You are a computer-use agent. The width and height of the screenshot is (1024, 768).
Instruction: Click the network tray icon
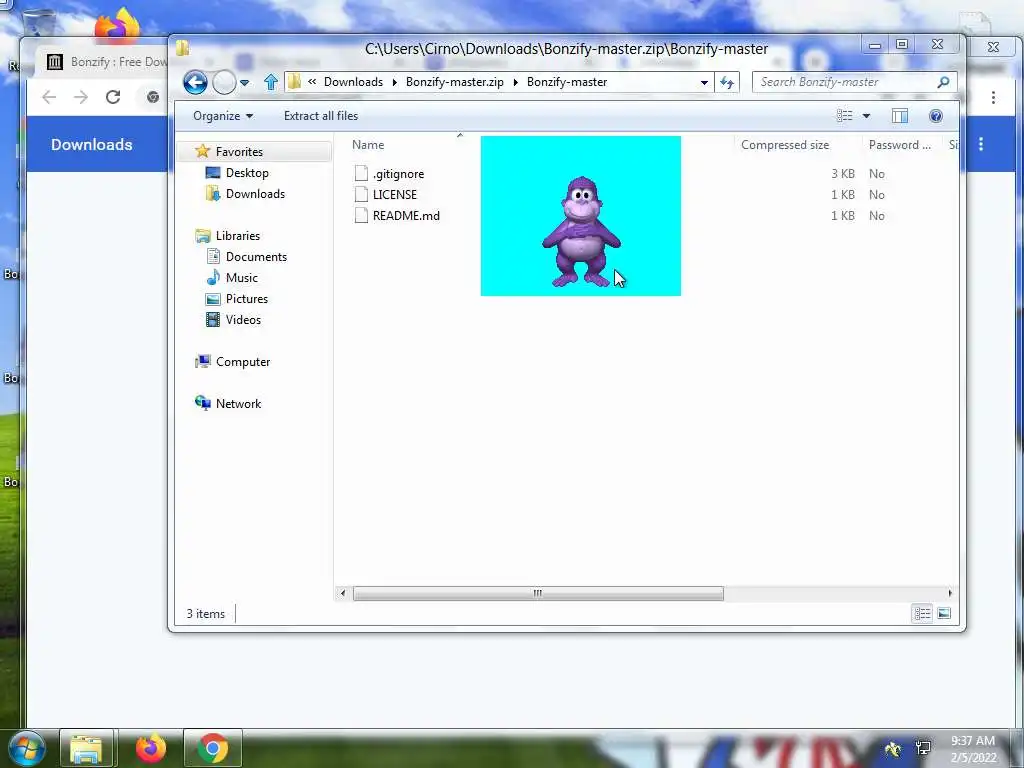[923, 748]
